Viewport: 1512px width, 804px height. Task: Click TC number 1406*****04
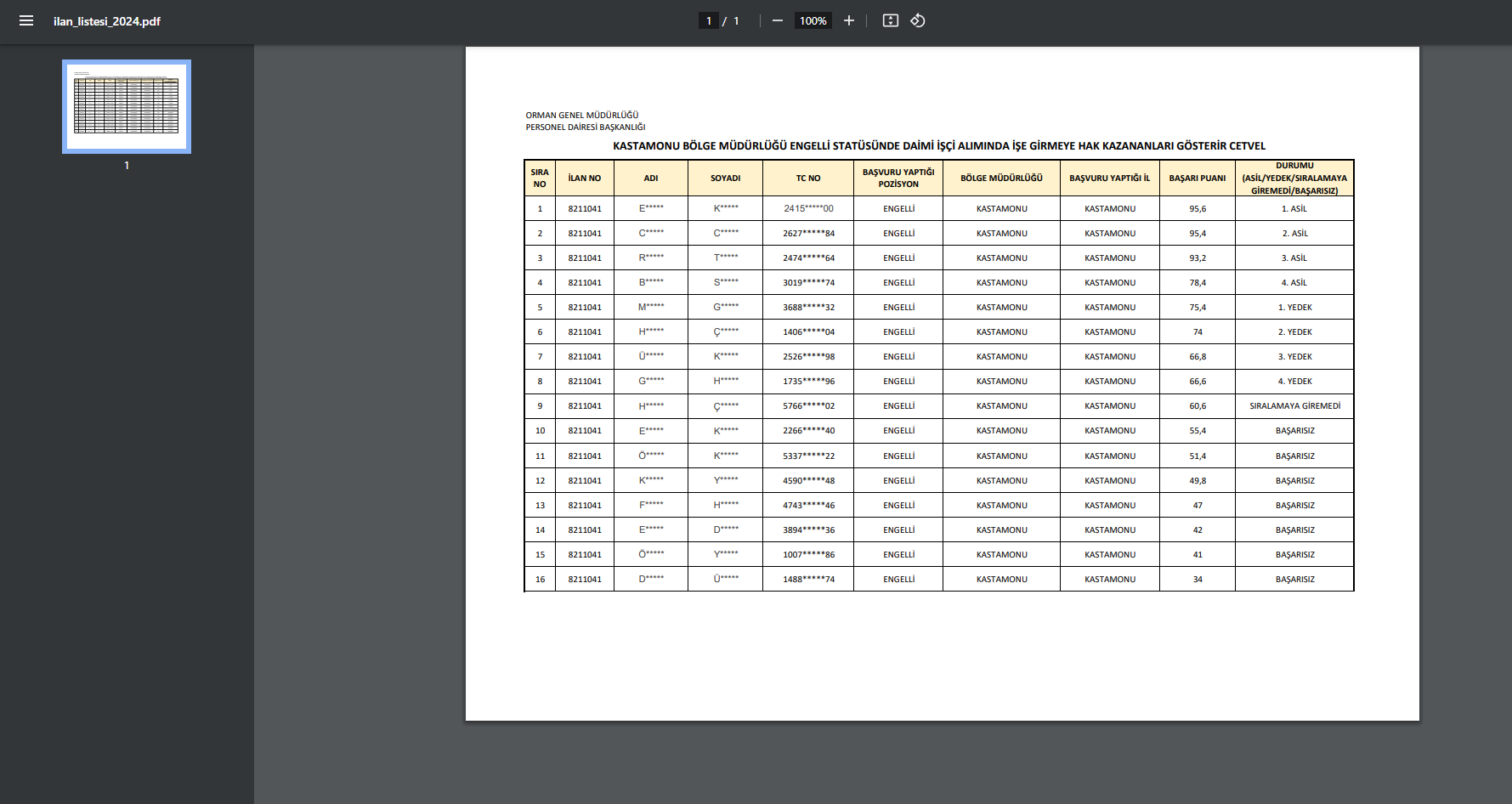pyautogui.click(x=808, y=331)
